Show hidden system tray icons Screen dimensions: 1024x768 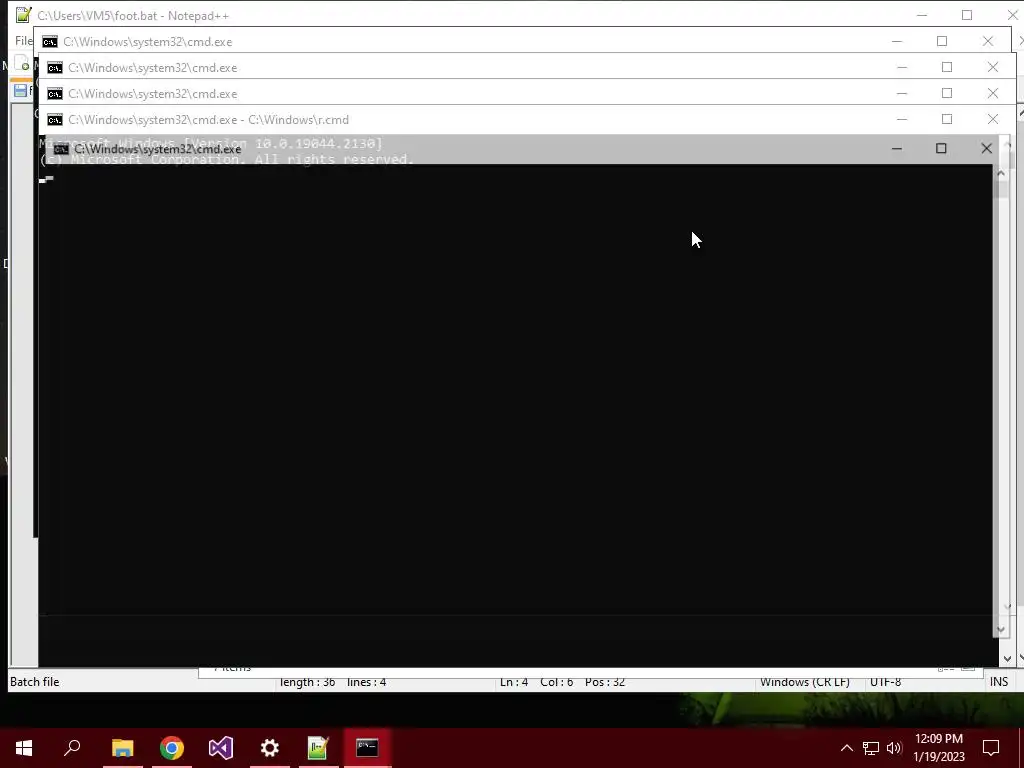click(846, 748)
